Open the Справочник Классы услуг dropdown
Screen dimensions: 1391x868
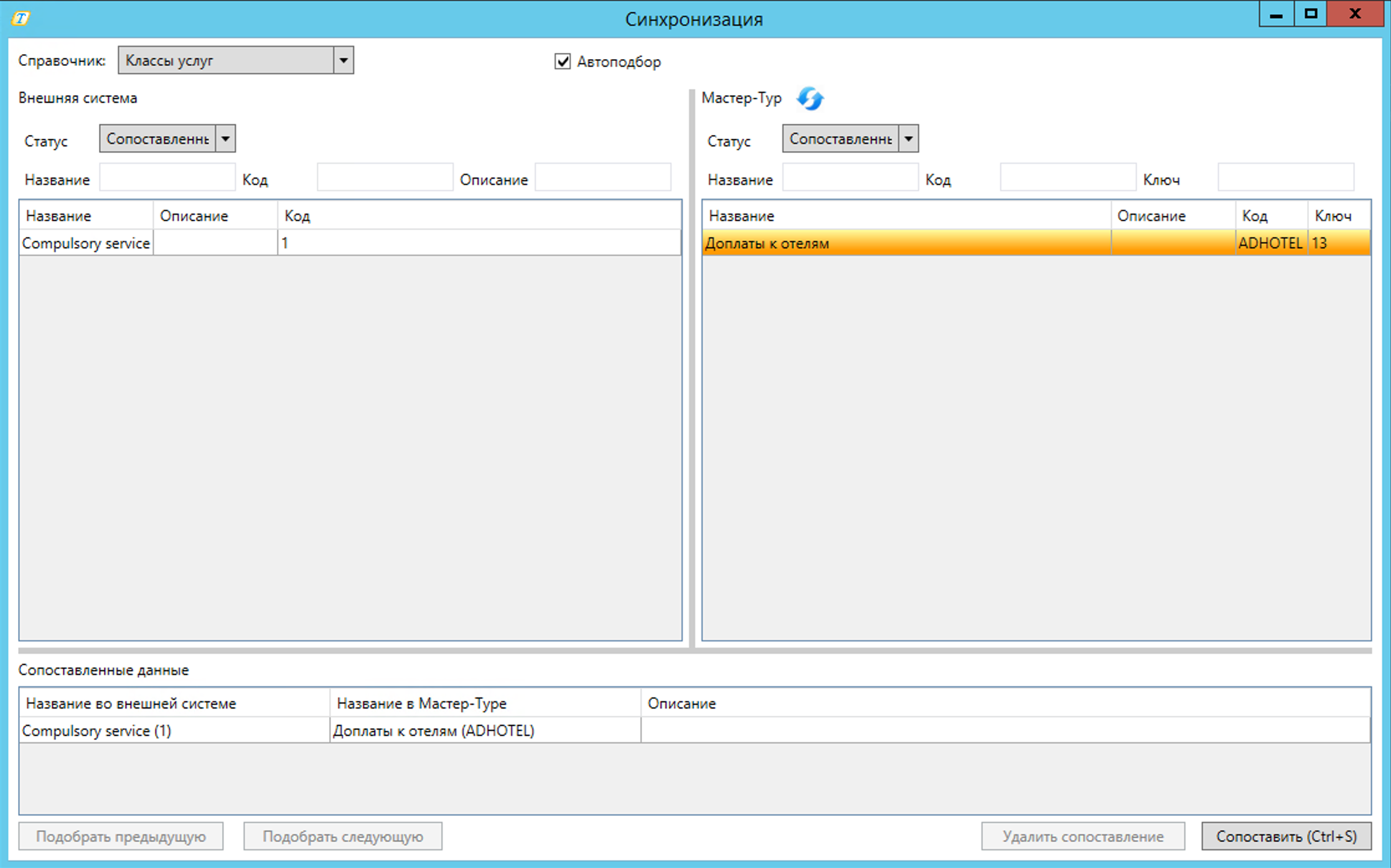[x=343, y=60]
